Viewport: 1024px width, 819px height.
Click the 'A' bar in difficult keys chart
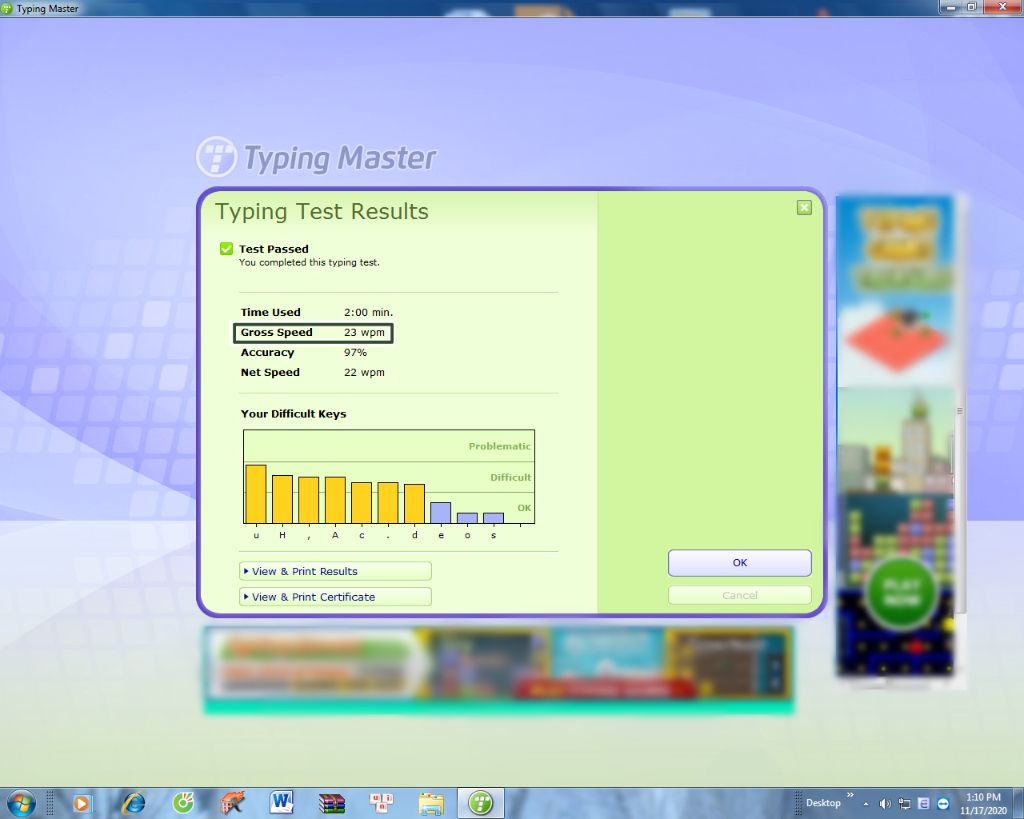coord(335,500)
